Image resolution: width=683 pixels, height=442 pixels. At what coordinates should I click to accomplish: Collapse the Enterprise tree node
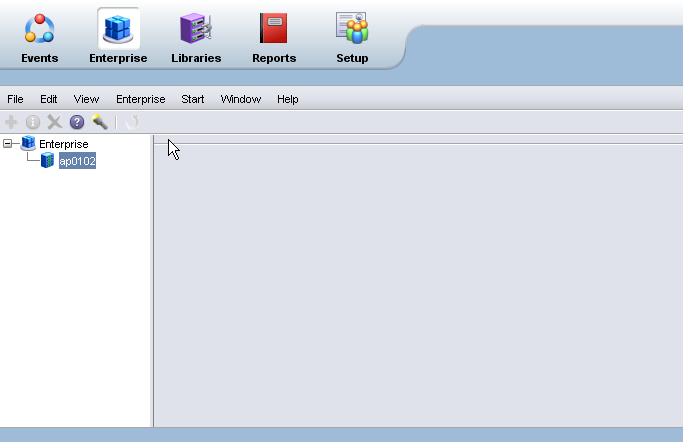(x=7, y=143)
